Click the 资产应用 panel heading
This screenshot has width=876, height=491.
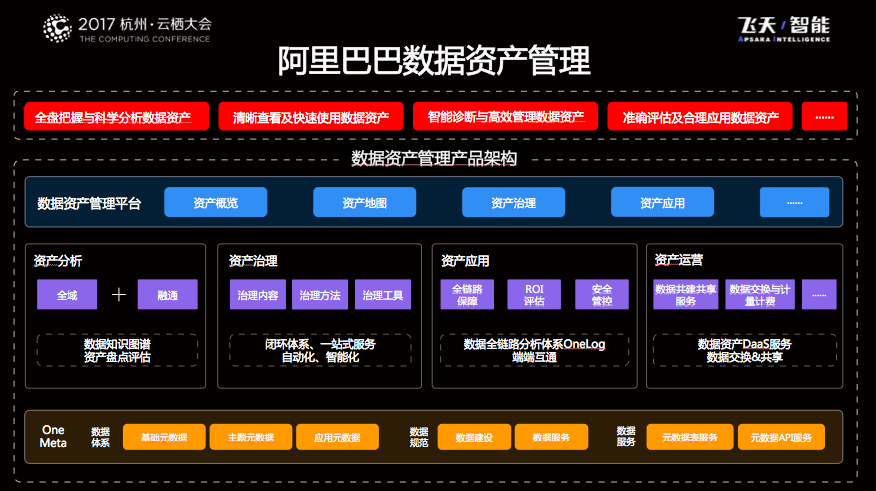point(465,261)
